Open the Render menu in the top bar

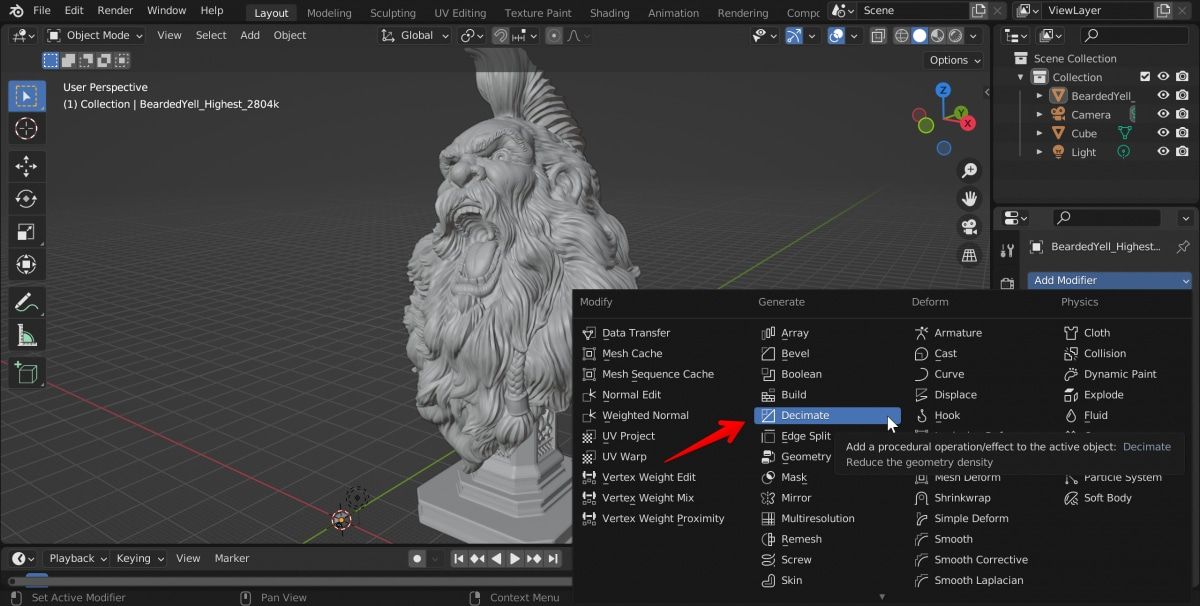pos(115,10)
